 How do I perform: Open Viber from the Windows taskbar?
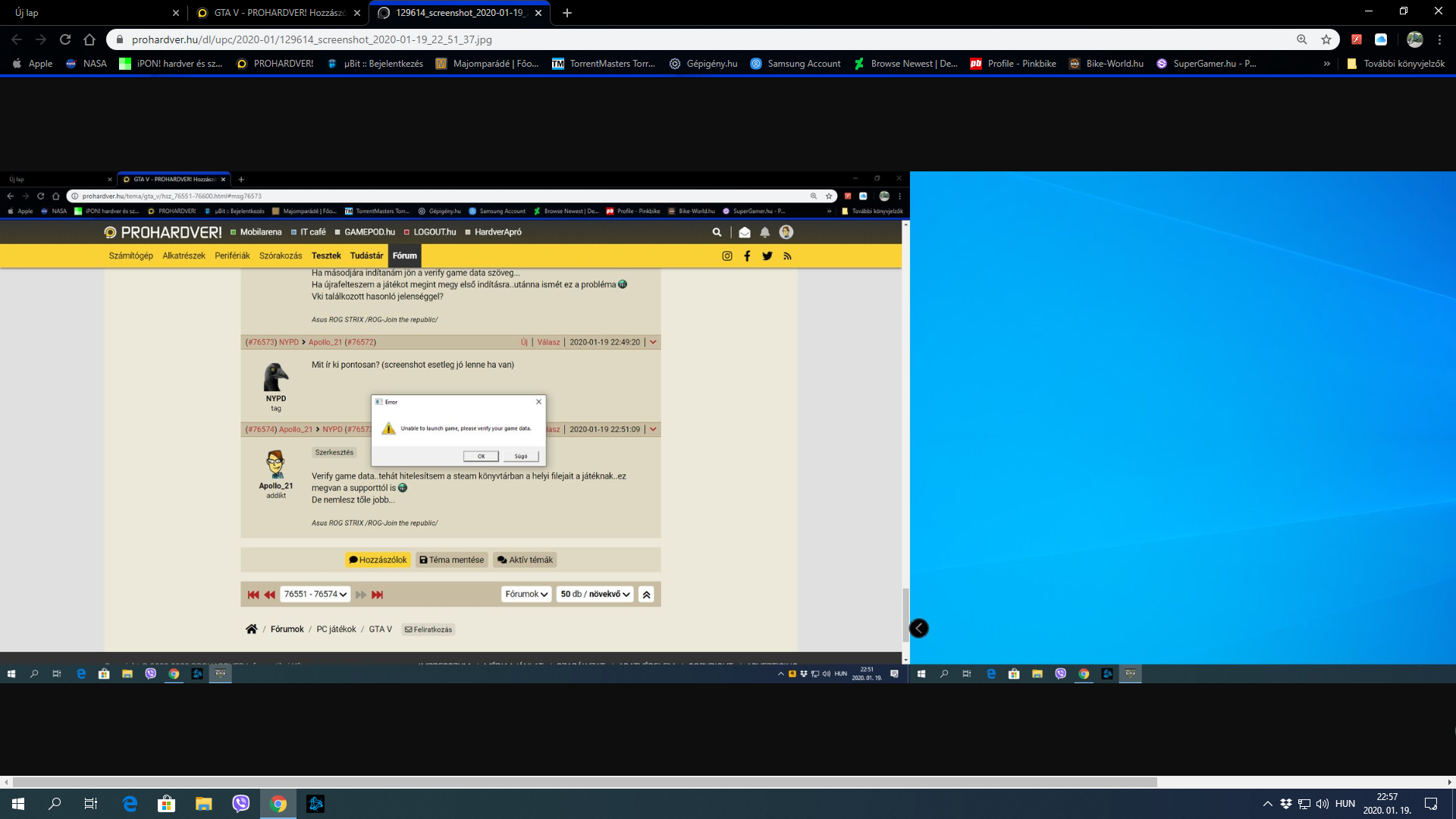[241, 804]
